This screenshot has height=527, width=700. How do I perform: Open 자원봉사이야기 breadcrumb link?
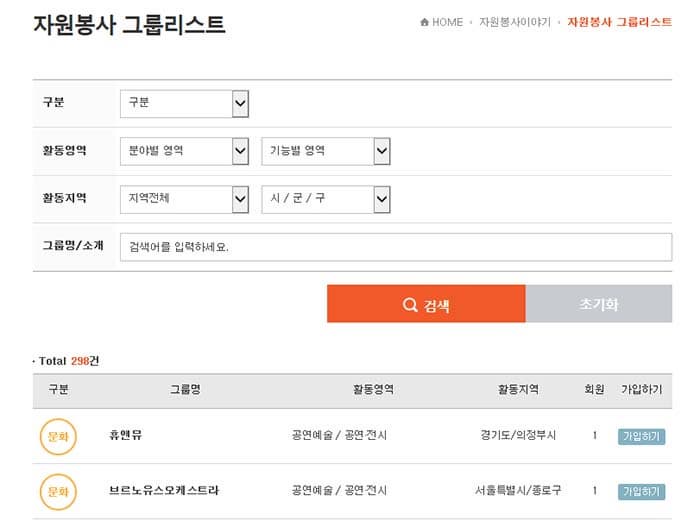(515, 22)
